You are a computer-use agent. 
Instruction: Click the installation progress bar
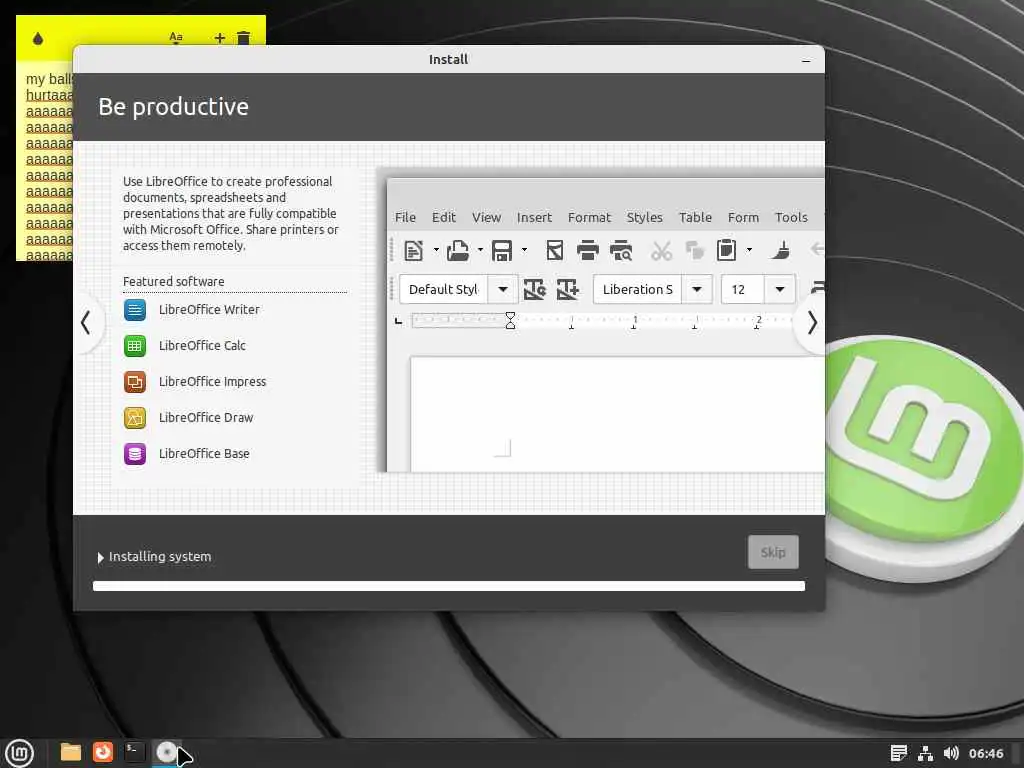[449, 586]
